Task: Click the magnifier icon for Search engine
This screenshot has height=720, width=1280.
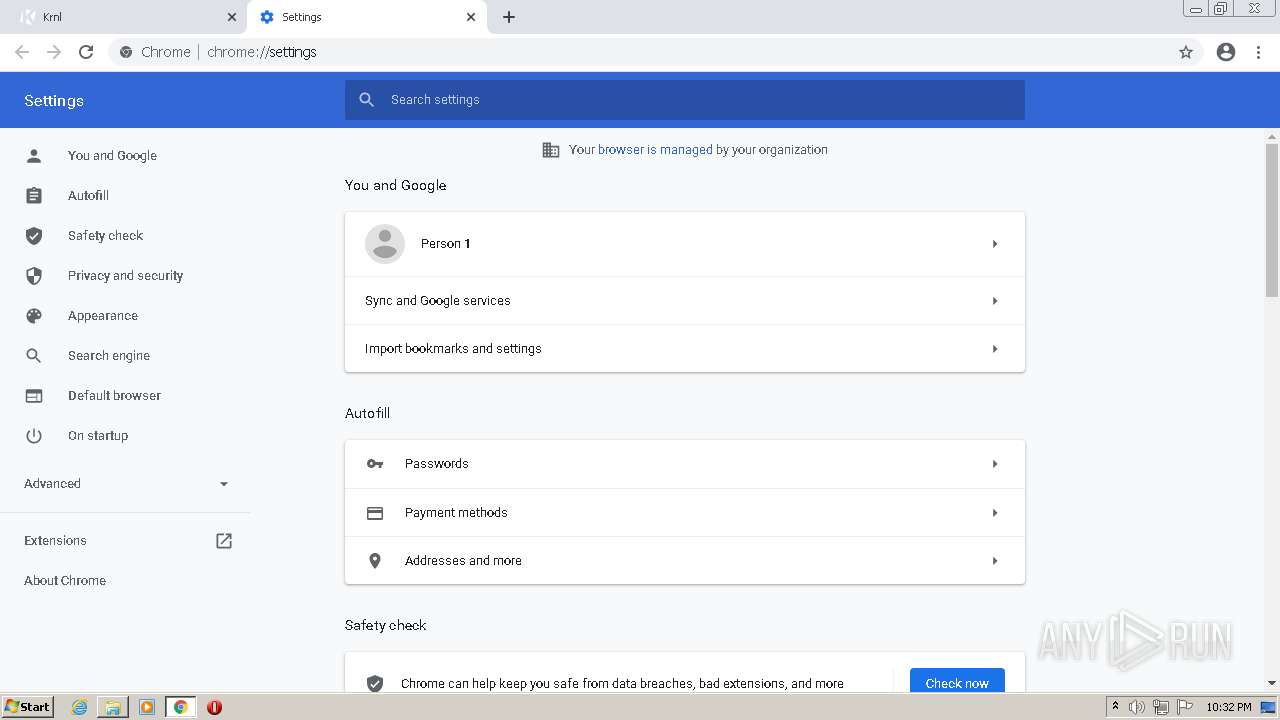Action: pos(34,356)
